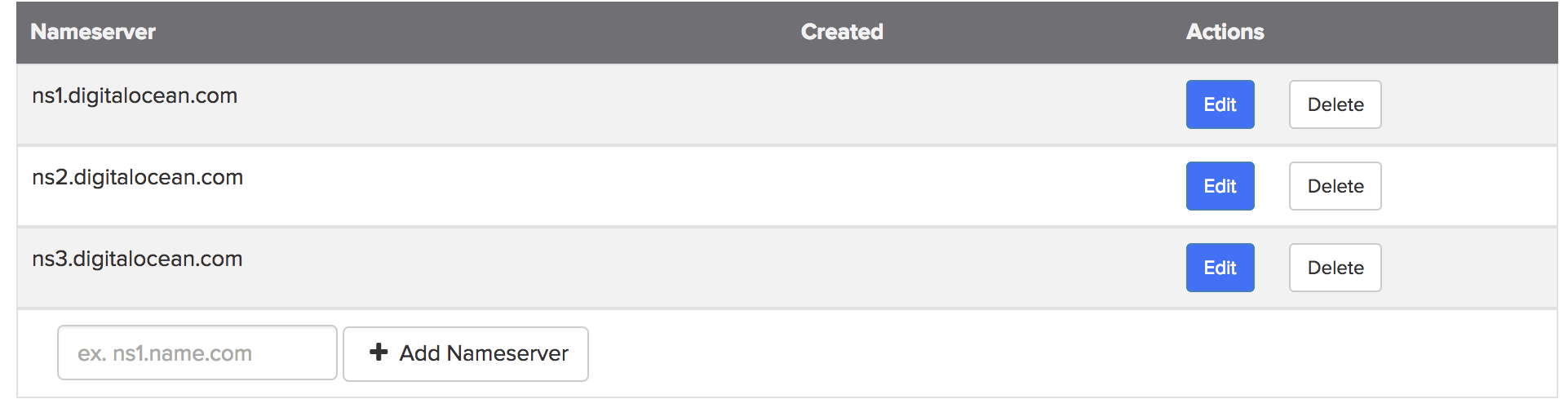Edit the ns1.digitalocean.com nameserver

tap(1220, 104)
